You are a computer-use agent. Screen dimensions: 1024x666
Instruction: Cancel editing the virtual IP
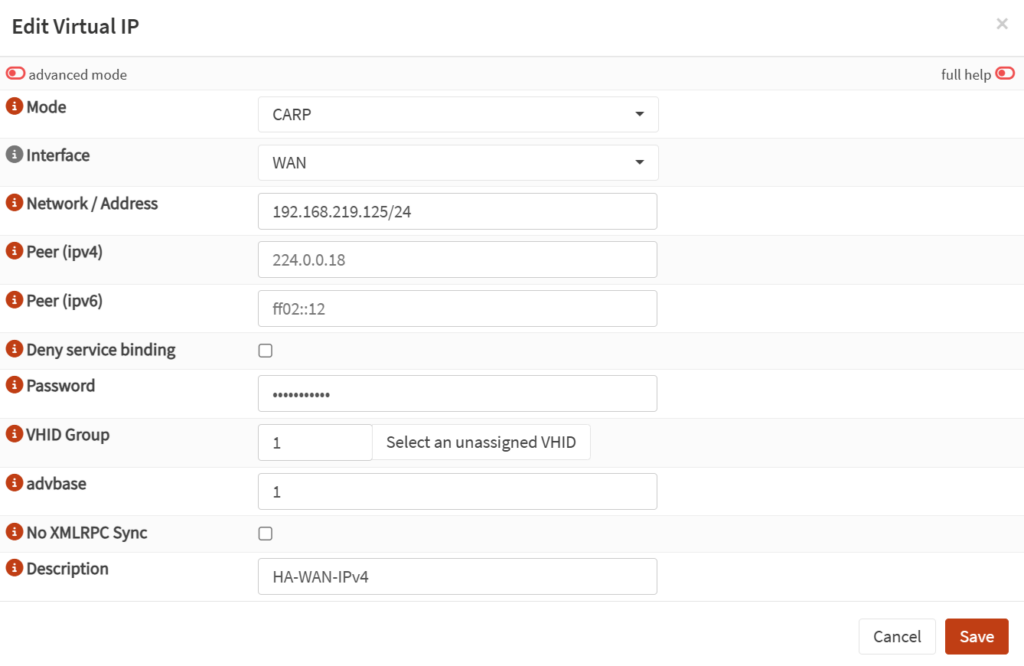pyautogui.click(x=897, y=637)
